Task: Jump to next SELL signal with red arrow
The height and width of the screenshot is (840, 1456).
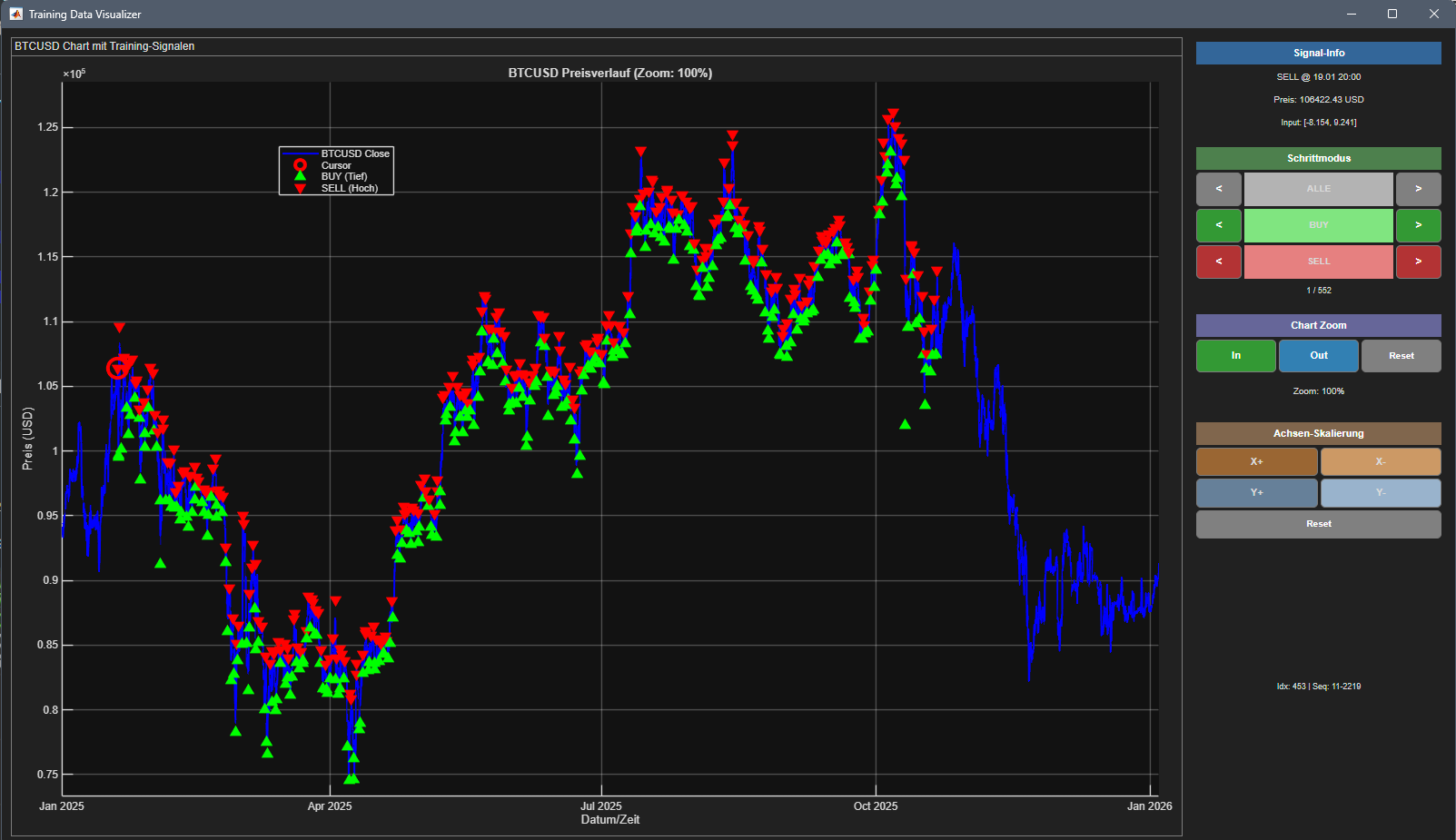Action: 1418,262
